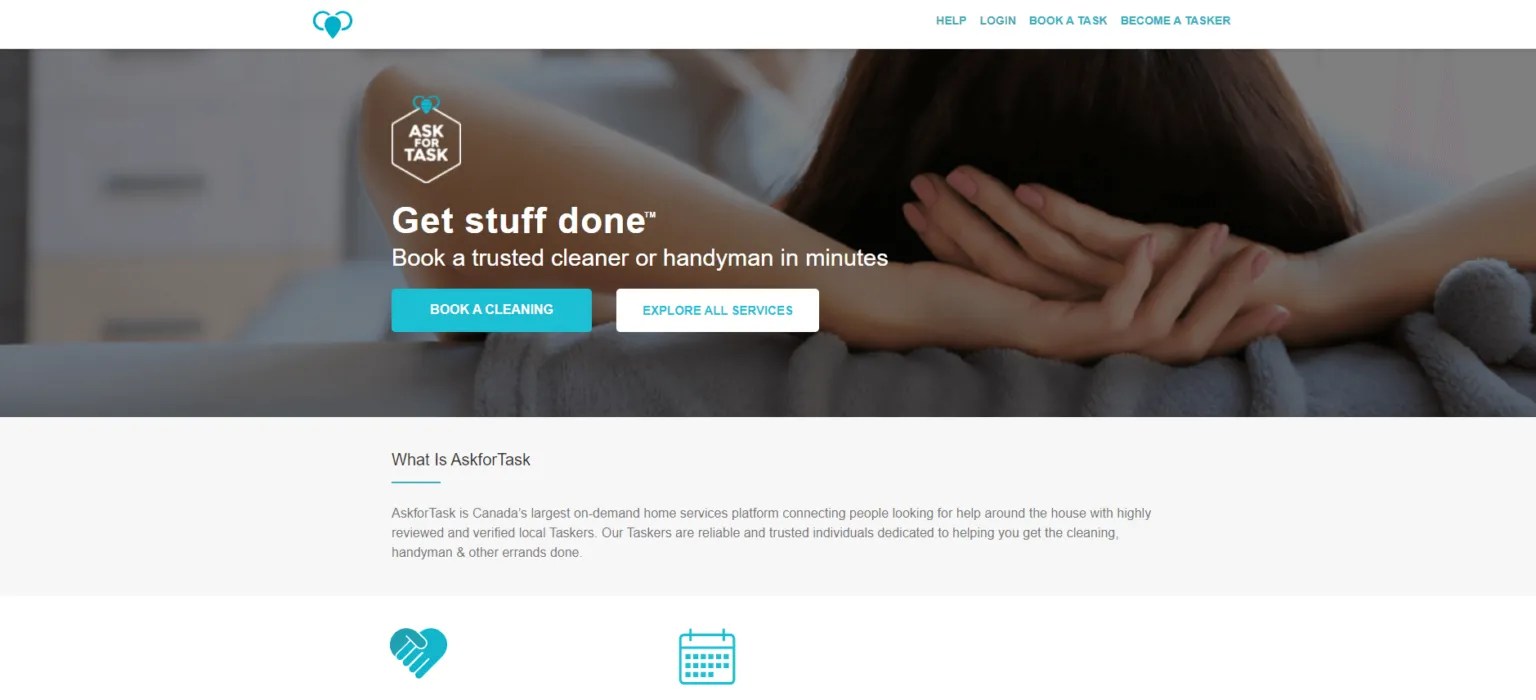Click the Book a trusted cleaner subheading

(639, 258)
